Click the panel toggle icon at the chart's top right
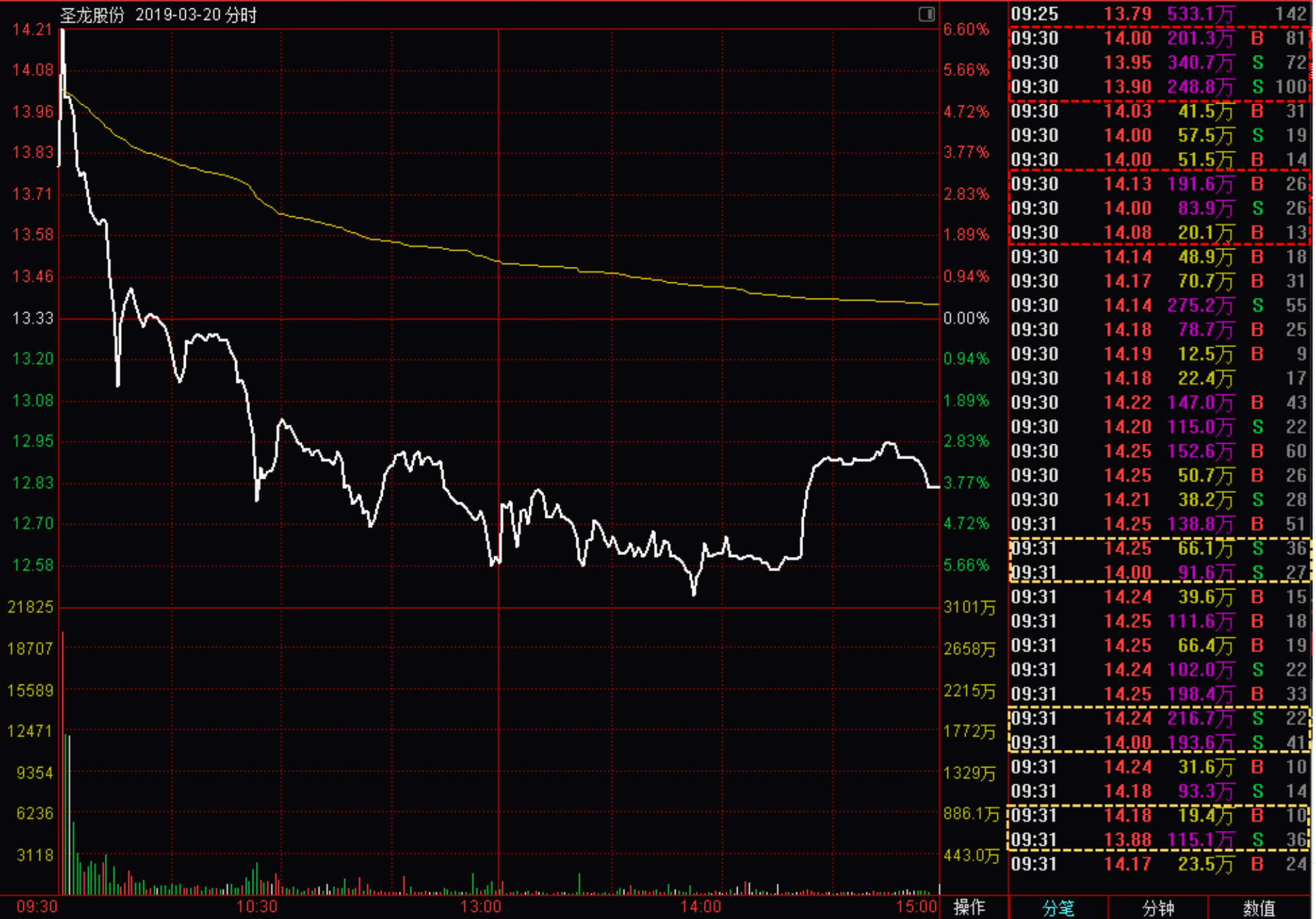This screenshot has width=1316, height=919. (927, 14)
